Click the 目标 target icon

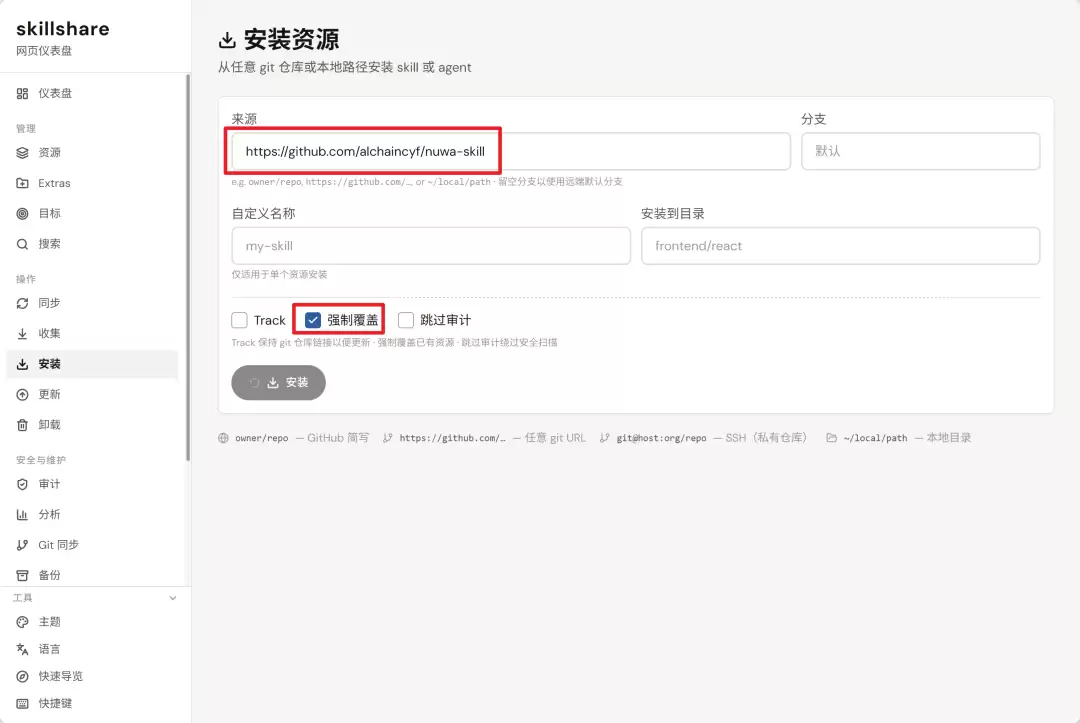click(x=22, y=213)
